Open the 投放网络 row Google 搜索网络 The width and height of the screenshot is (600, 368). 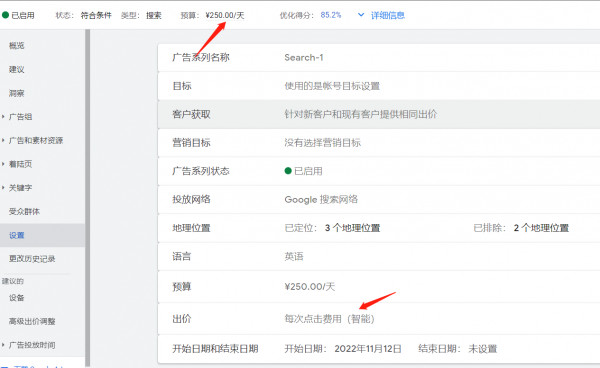pos(379,199)
